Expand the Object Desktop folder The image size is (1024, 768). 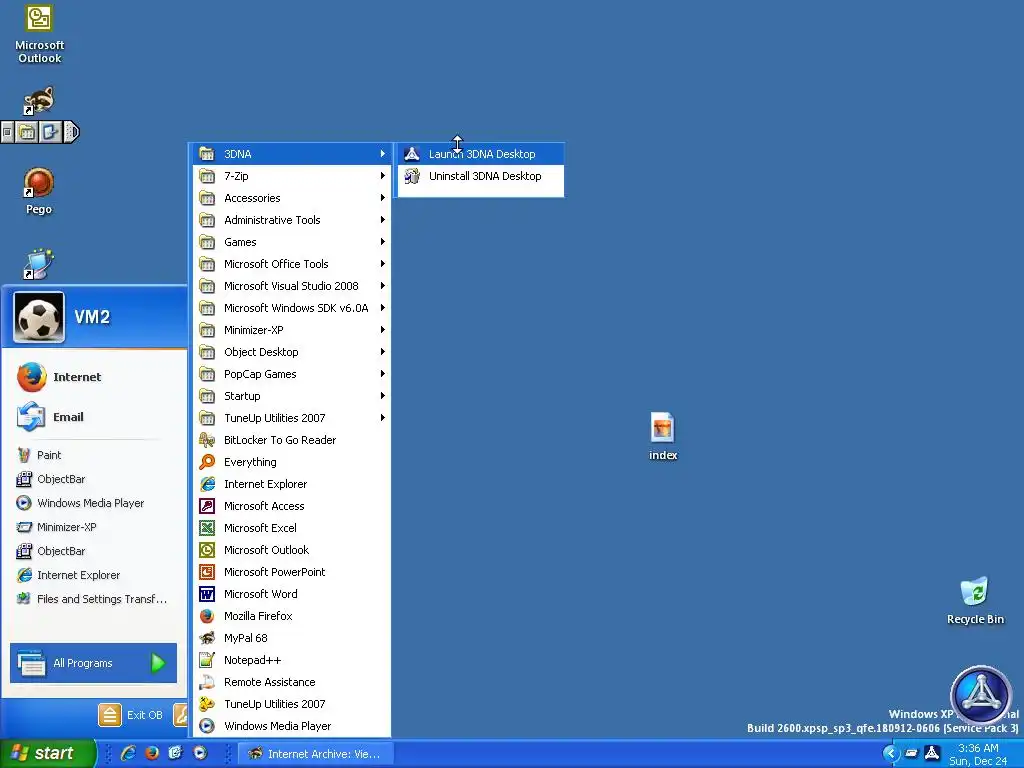(x=292, y=352)
